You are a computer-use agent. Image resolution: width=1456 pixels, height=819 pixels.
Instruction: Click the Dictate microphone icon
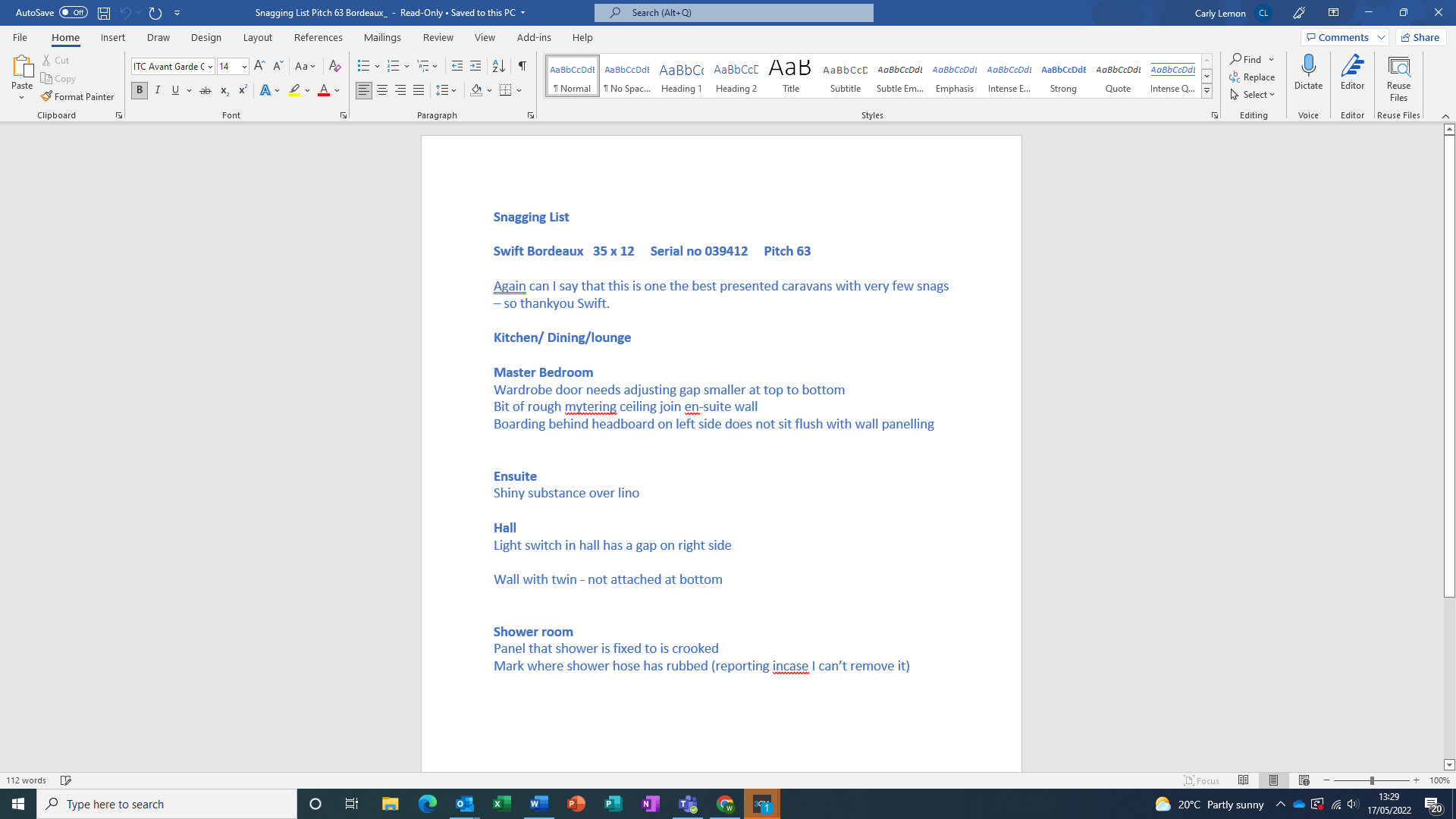(x=1308, y=66)
